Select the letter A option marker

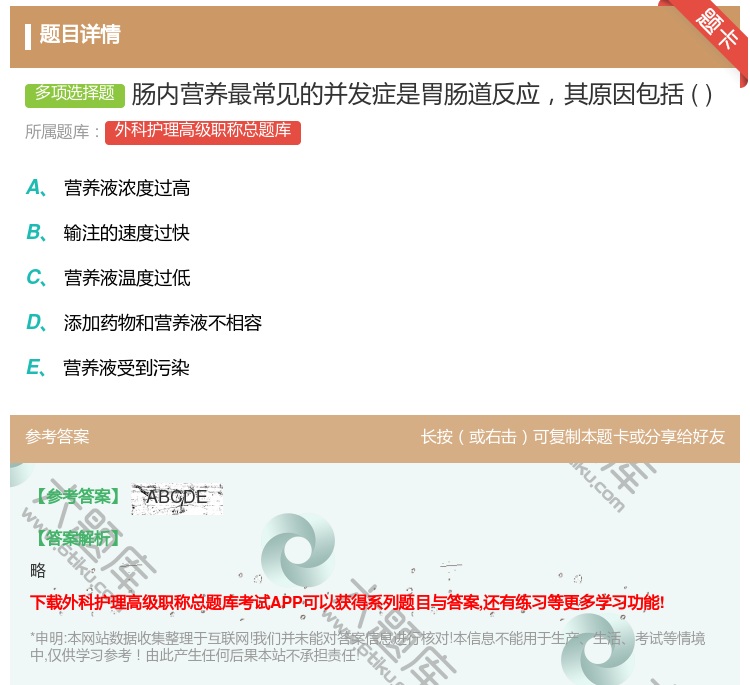pos(35,188)
